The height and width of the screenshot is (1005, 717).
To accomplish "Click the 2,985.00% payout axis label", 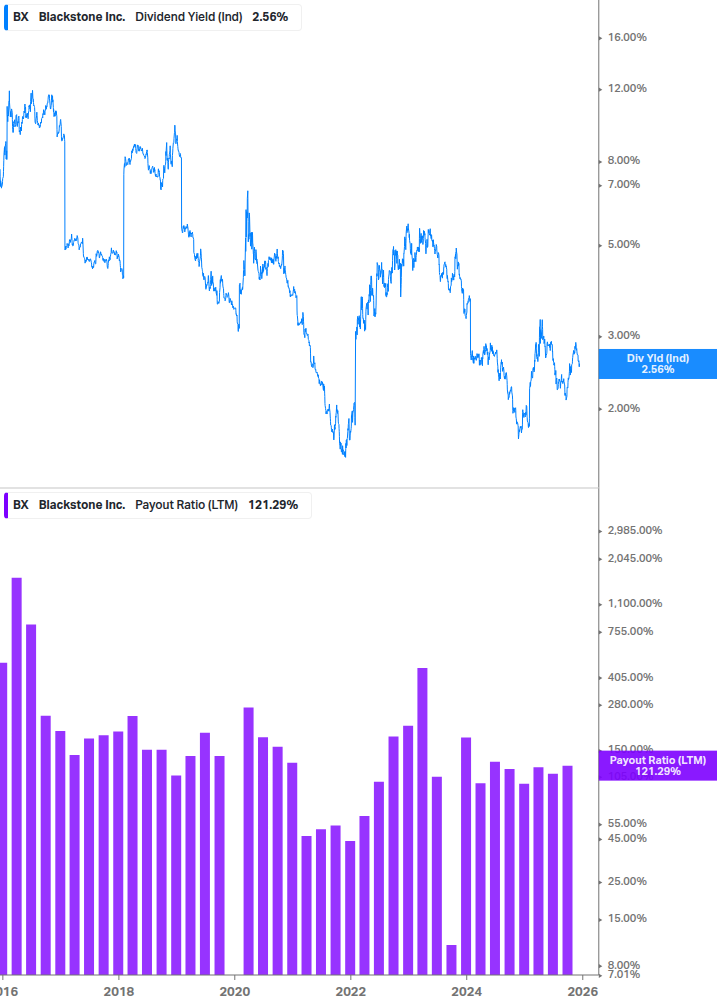I will pyautogui.click(x=634, y=530).
